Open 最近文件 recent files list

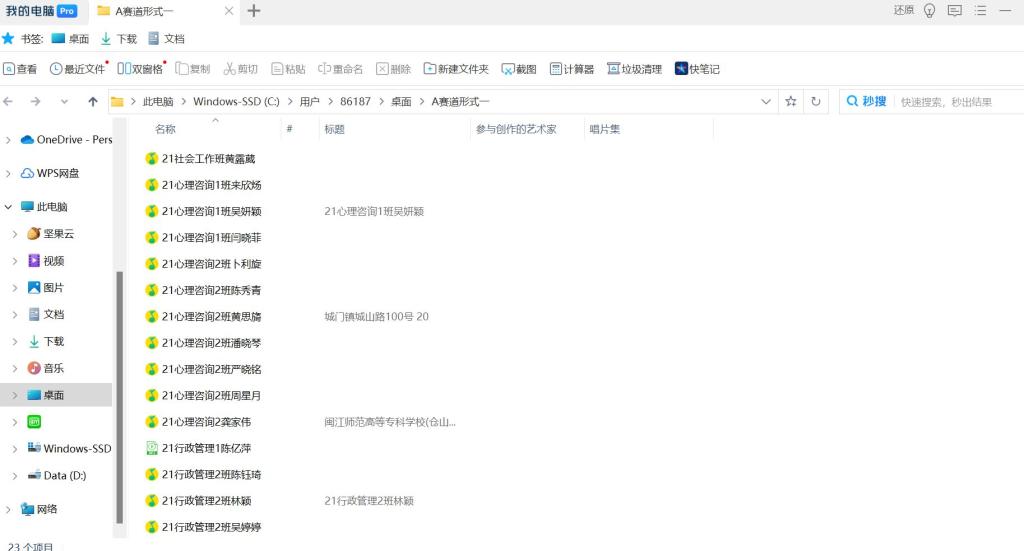78,69
